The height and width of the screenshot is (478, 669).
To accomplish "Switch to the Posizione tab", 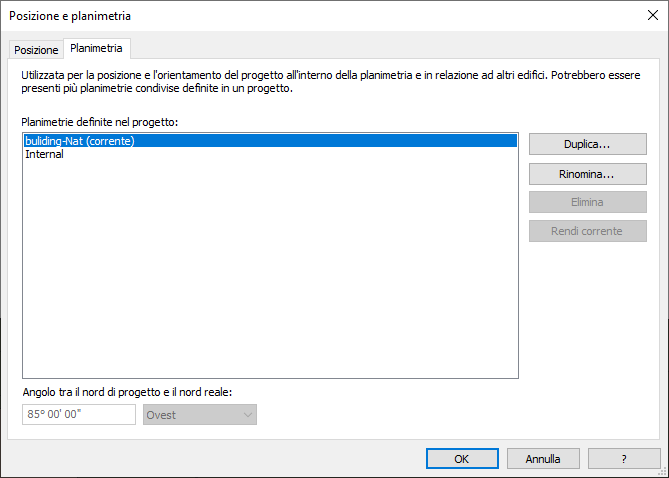I will [x=36, y=49].
